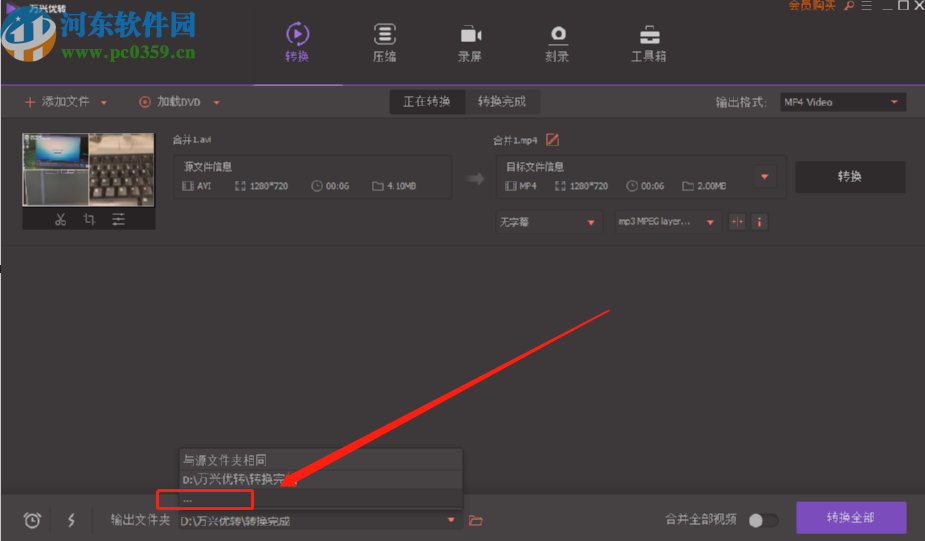Click the source 合并1.avi file name
925x541 pixels.
192,140
